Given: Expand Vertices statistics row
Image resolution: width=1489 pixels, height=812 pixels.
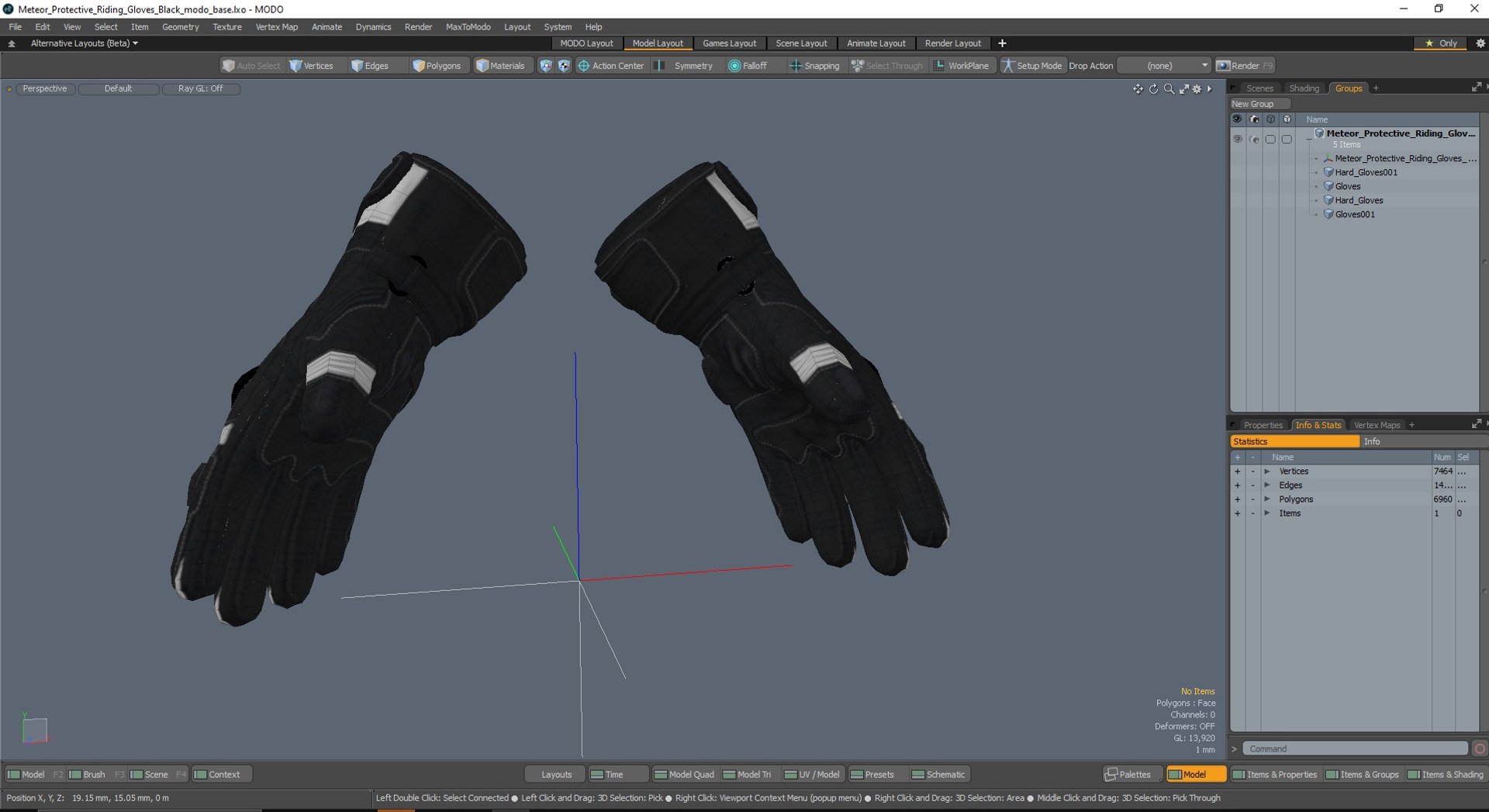Looking at the screenshot, I should click(x=1267, y=472).
